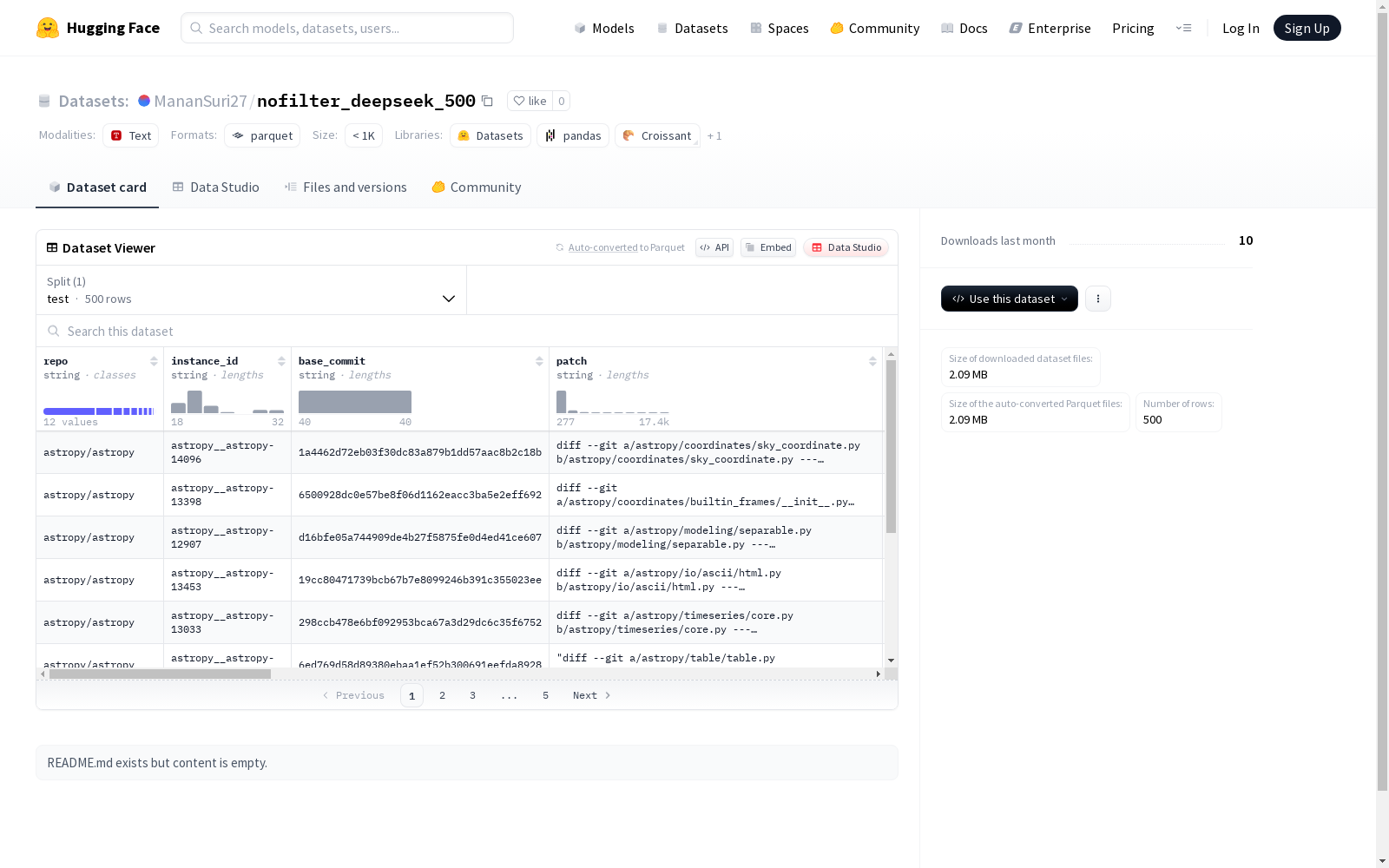Open Enterprise in the top navigation
The image size is (1389, 868).
coord(1050,28)
